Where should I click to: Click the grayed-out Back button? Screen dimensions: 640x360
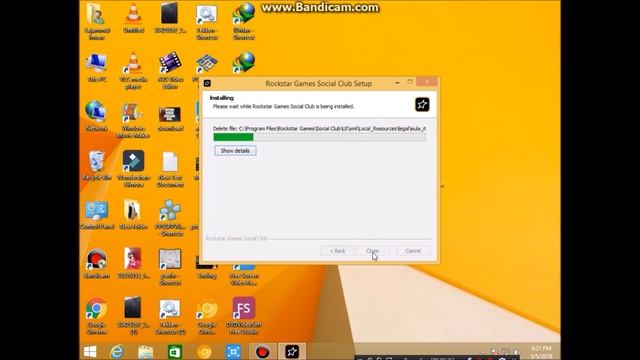pyautogui.click(x=338, y=251)
